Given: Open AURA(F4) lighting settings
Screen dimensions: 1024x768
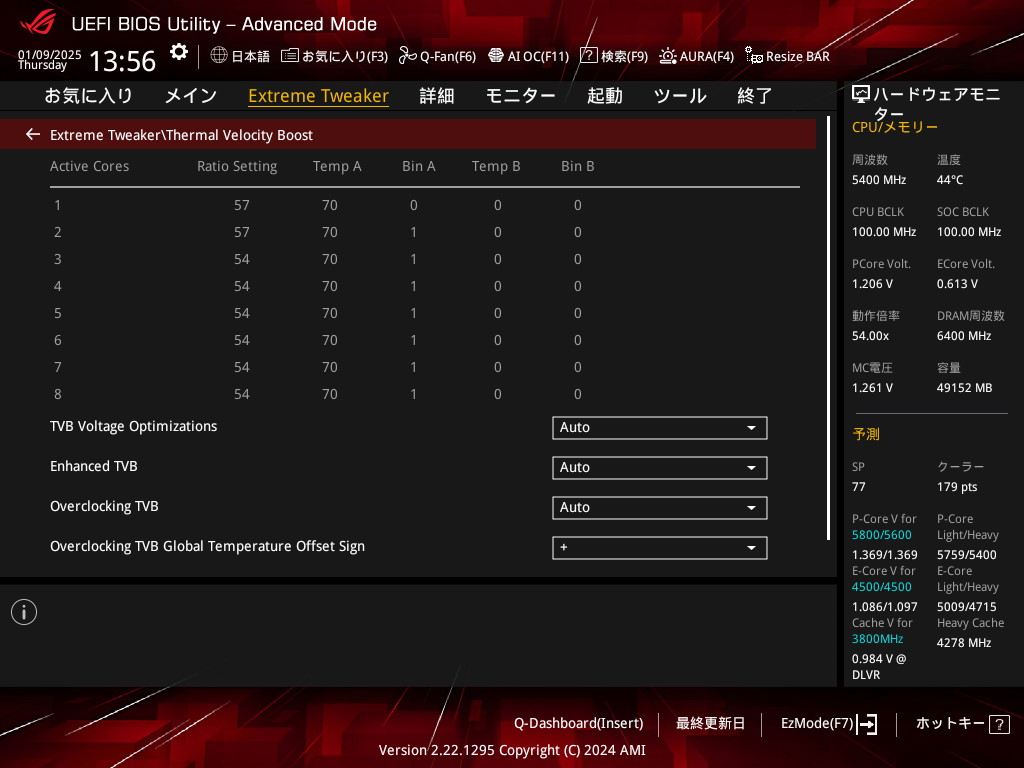Looking at the screenshot, I should point(696,56).
